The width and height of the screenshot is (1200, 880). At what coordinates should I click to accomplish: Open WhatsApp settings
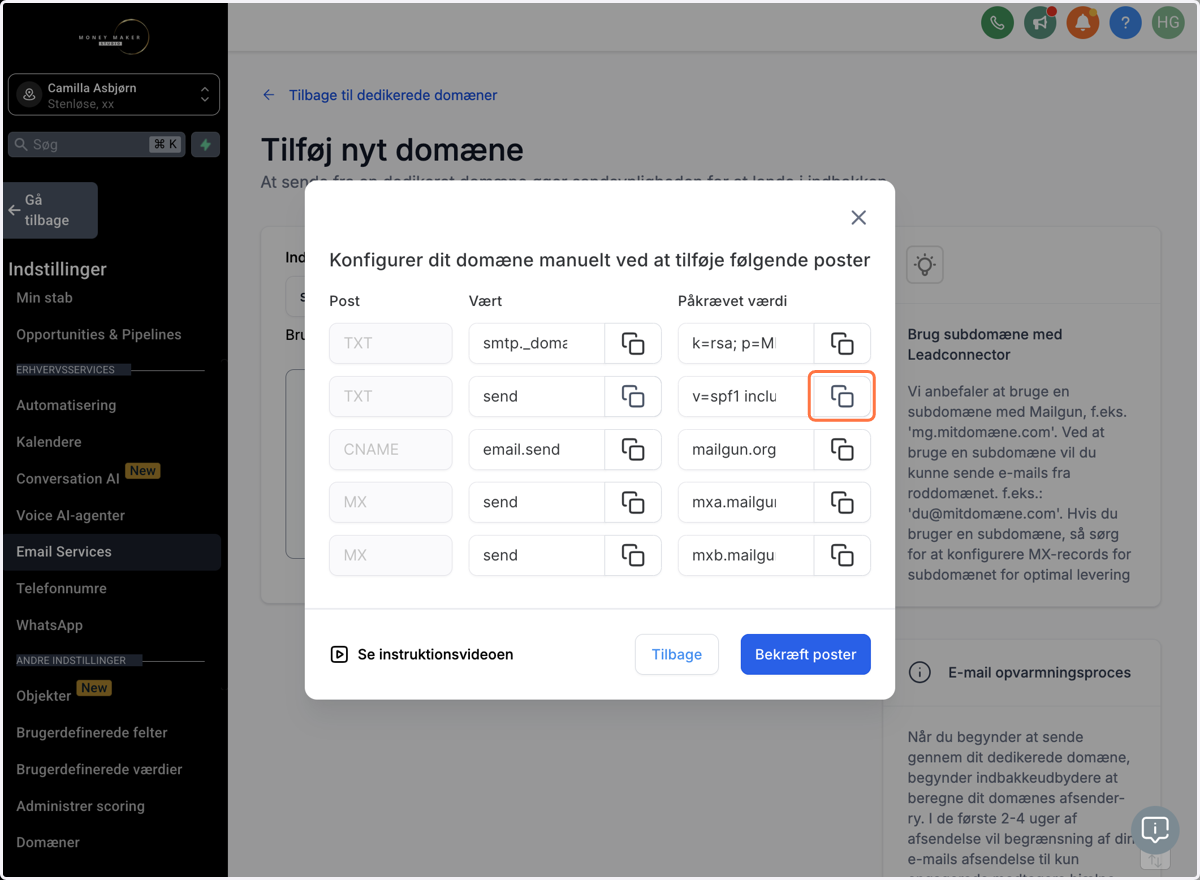coord(49,625)
